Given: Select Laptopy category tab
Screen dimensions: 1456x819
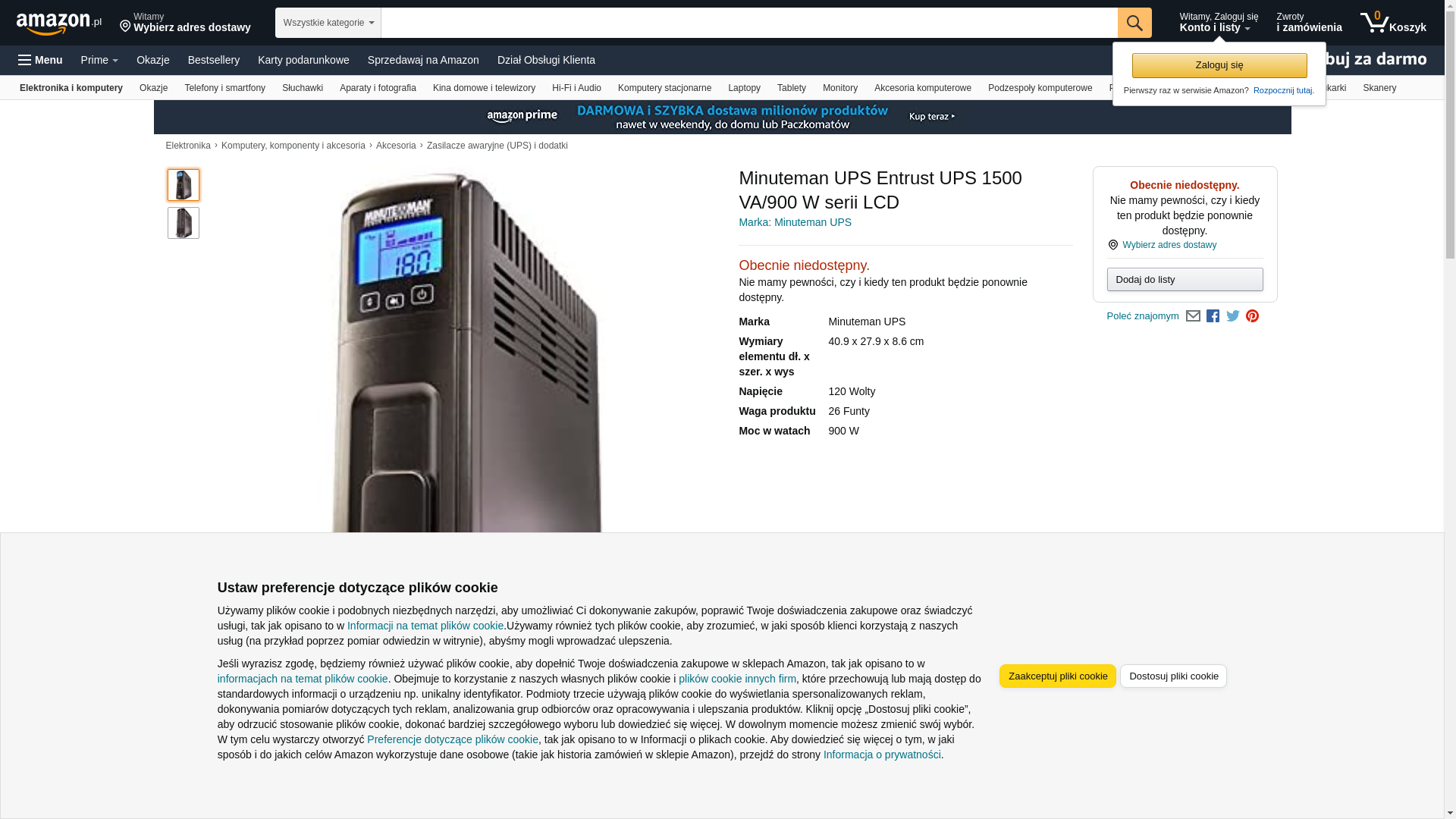Looking at the screenshot, I should [x=744, y=88].
